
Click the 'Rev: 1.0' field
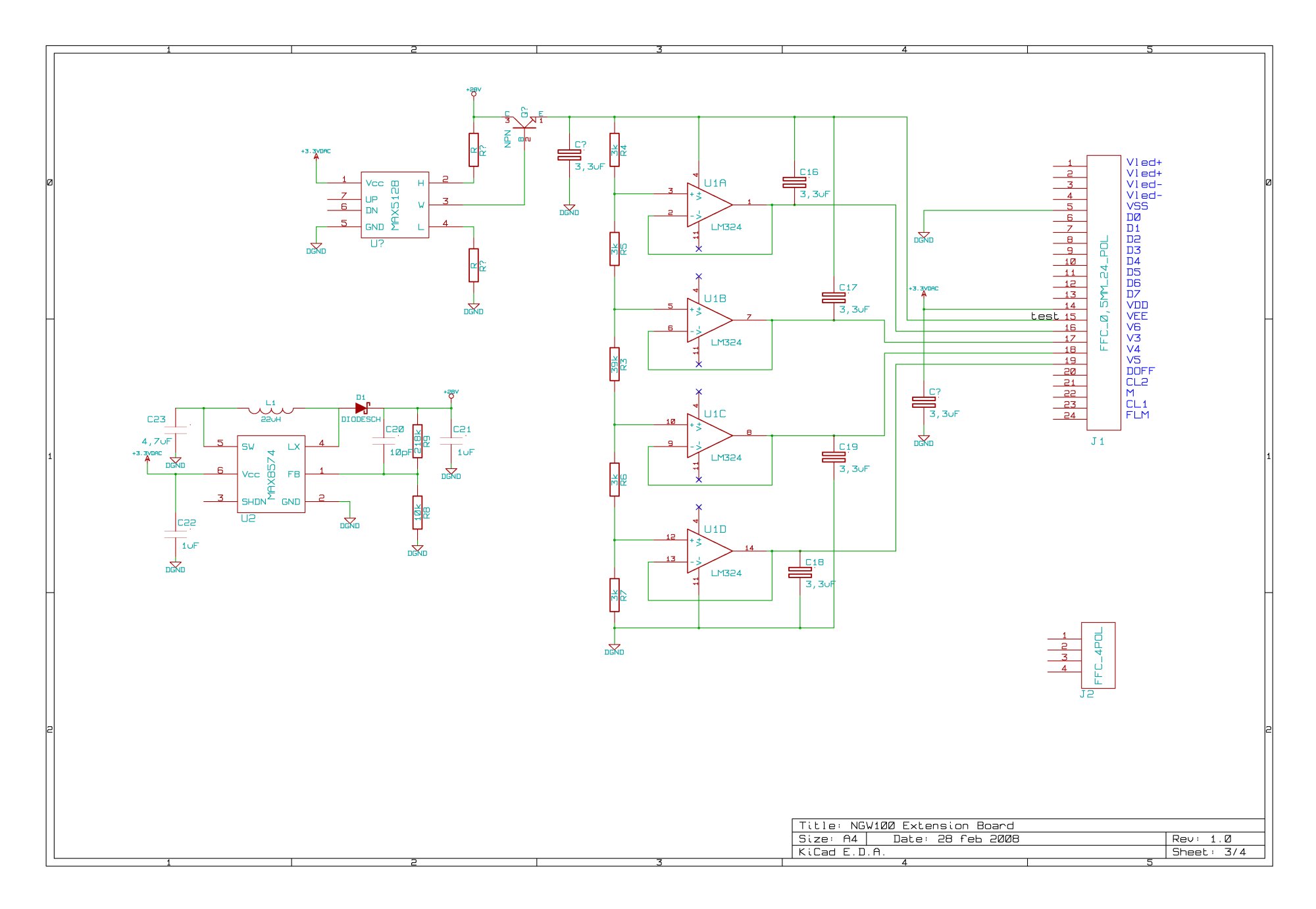tap(1201, 839)
